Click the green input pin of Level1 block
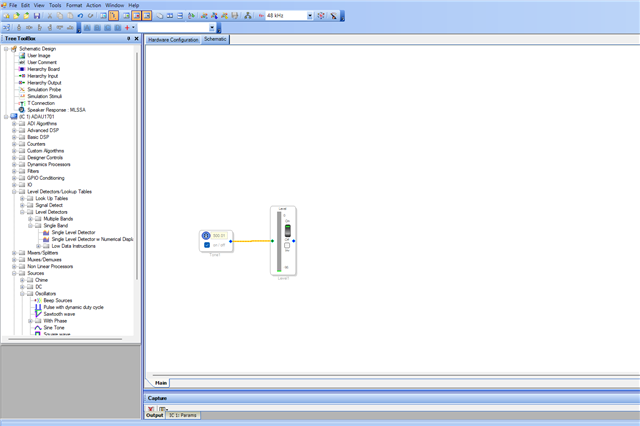The height and width of the screenshot is (426, 640). 272,241
